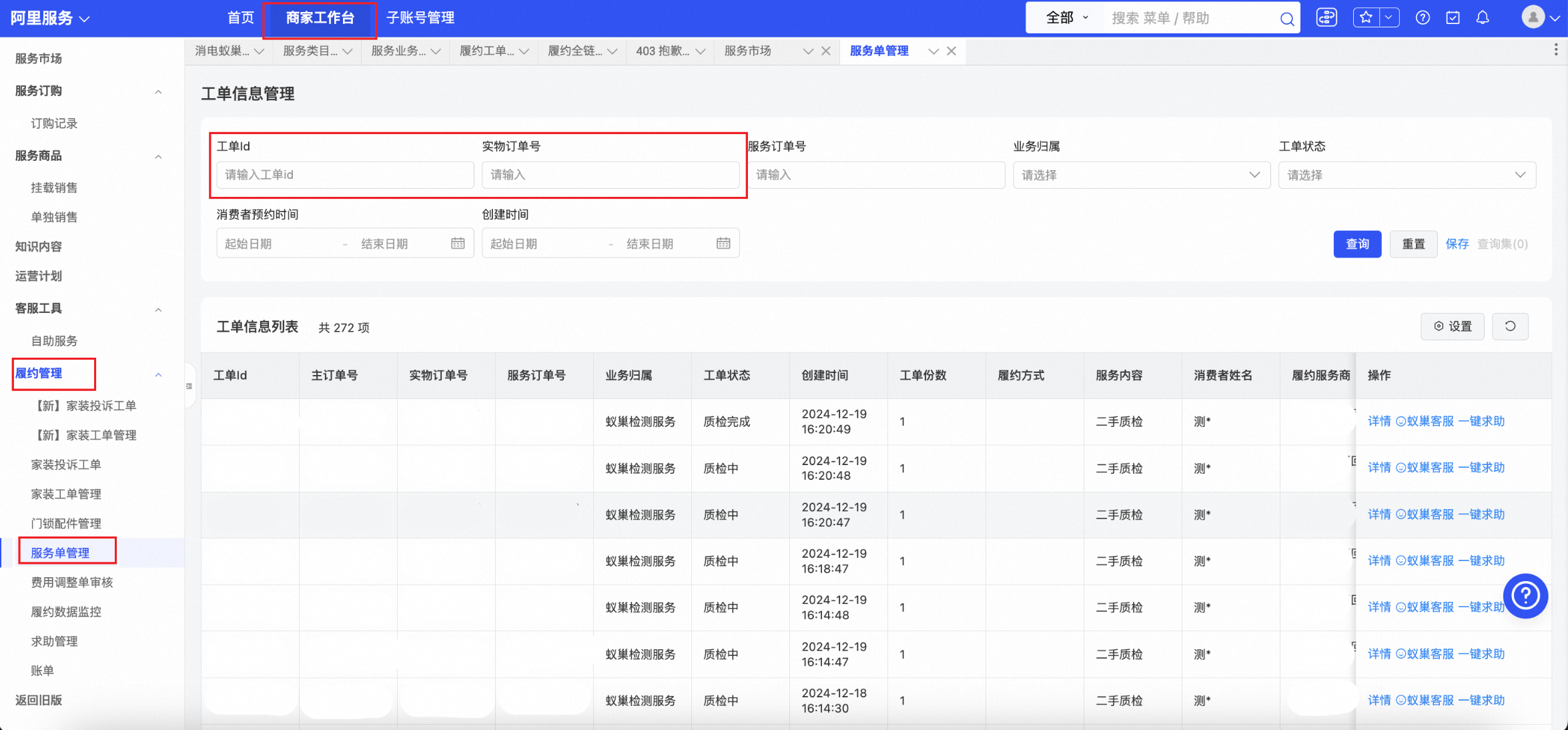Open 查询集(0) link
The width and height of the screenshot is (1568, 730).
pos(1503,244)
